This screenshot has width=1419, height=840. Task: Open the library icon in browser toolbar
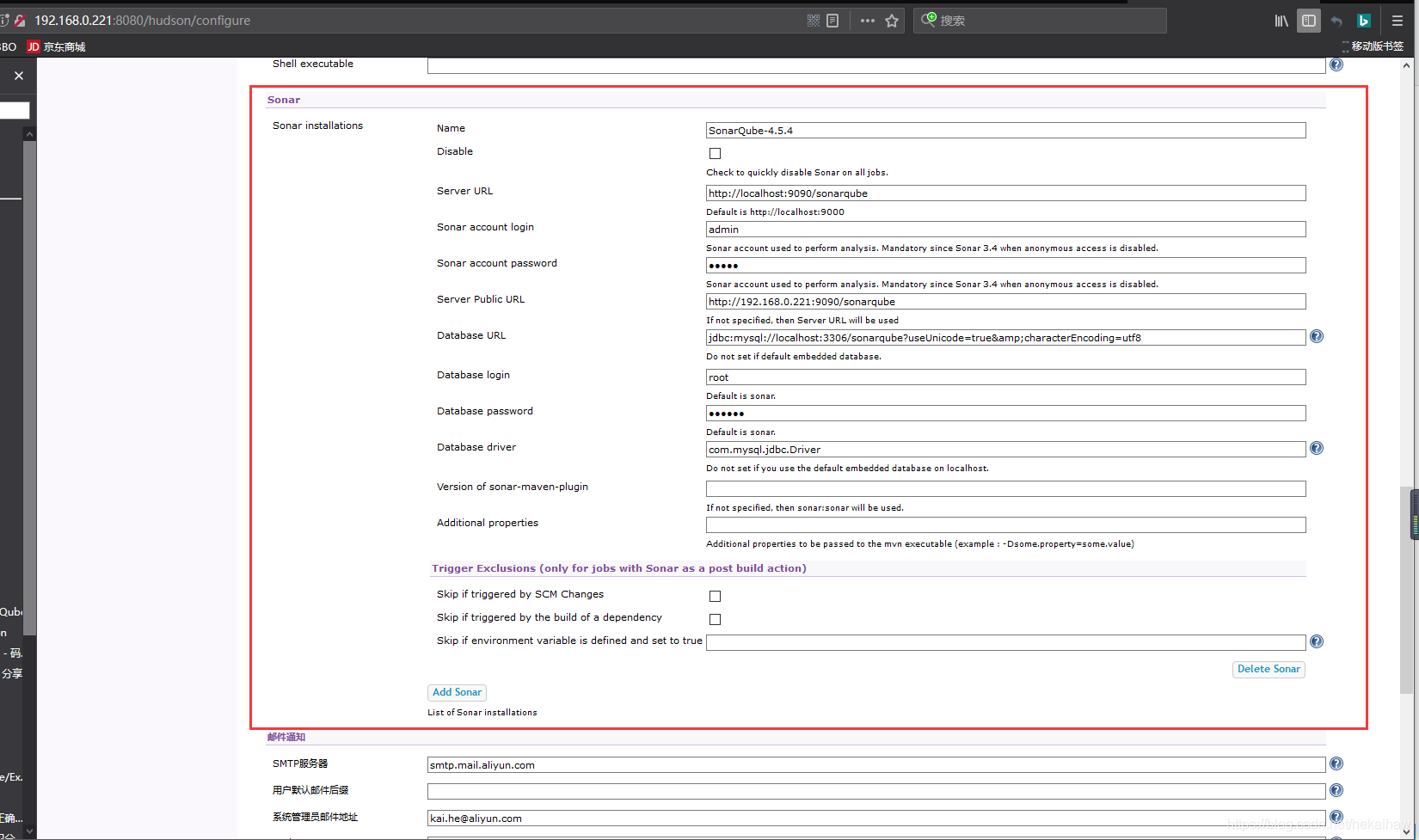(1281, 21)
